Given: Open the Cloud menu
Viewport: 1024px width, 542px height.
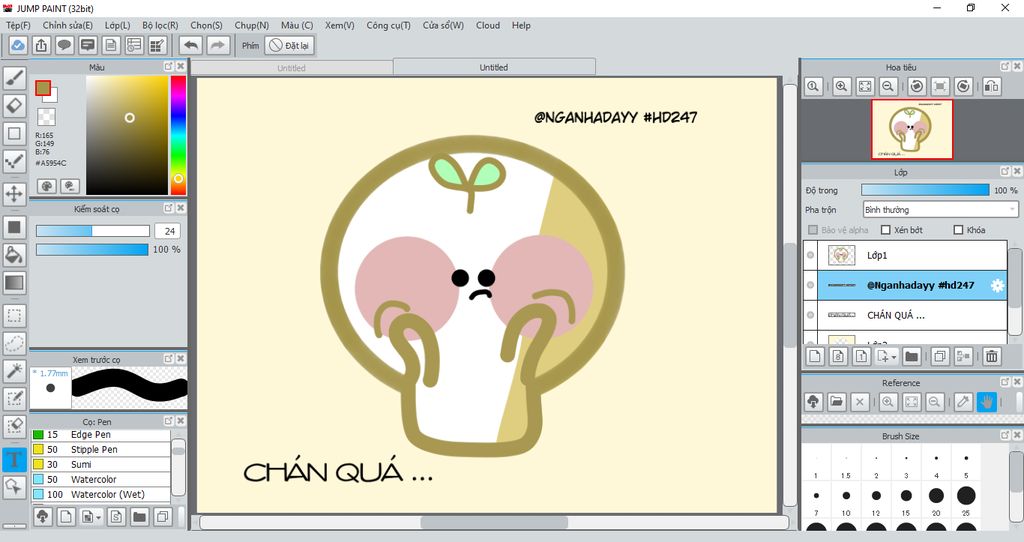Looking at the screenshot, I should [x=488, y=25].
